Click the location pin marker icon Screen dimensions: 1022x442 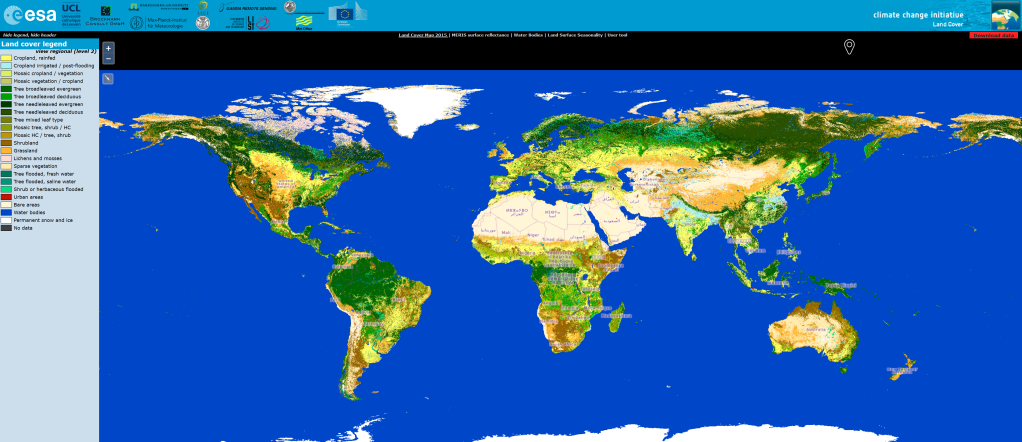[849, 47]
